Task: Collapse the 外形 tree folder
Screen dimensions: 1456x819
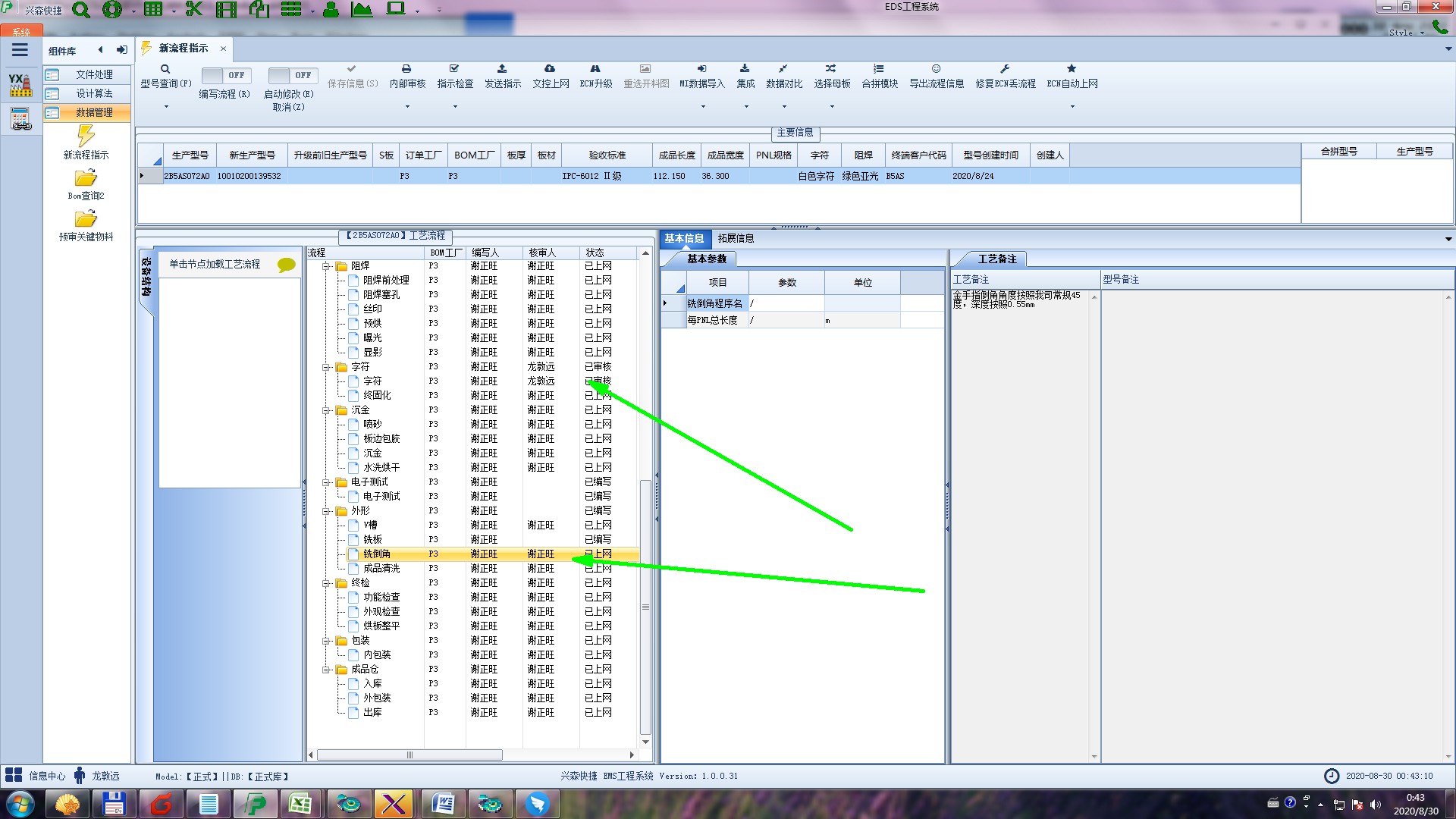Action: (x=327, y=511)
